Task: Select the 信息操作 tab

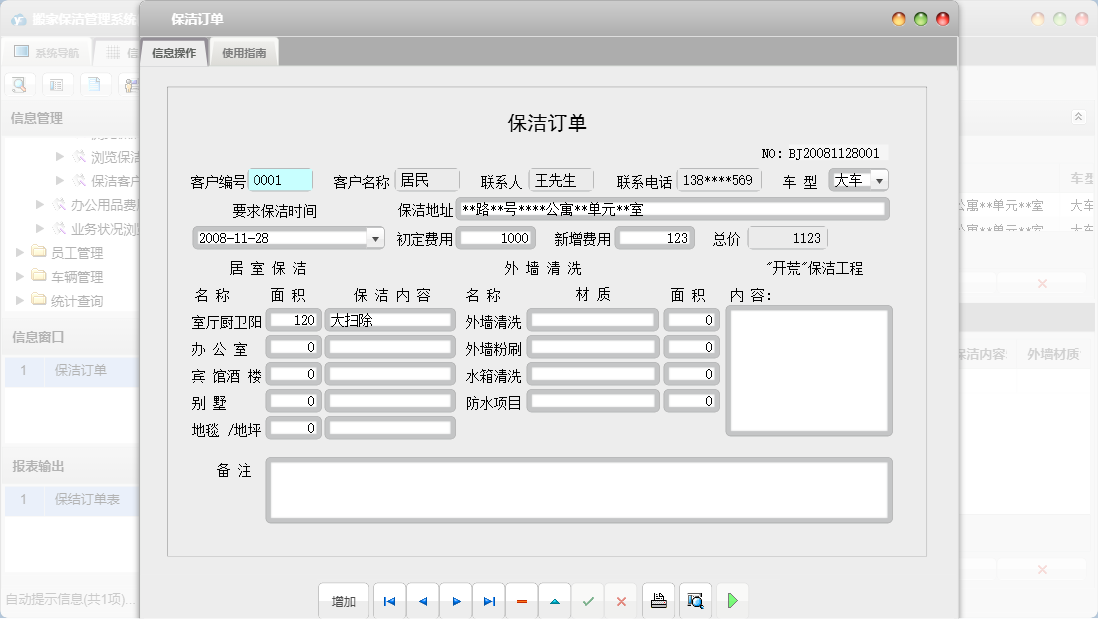Action: pos(174,53)
